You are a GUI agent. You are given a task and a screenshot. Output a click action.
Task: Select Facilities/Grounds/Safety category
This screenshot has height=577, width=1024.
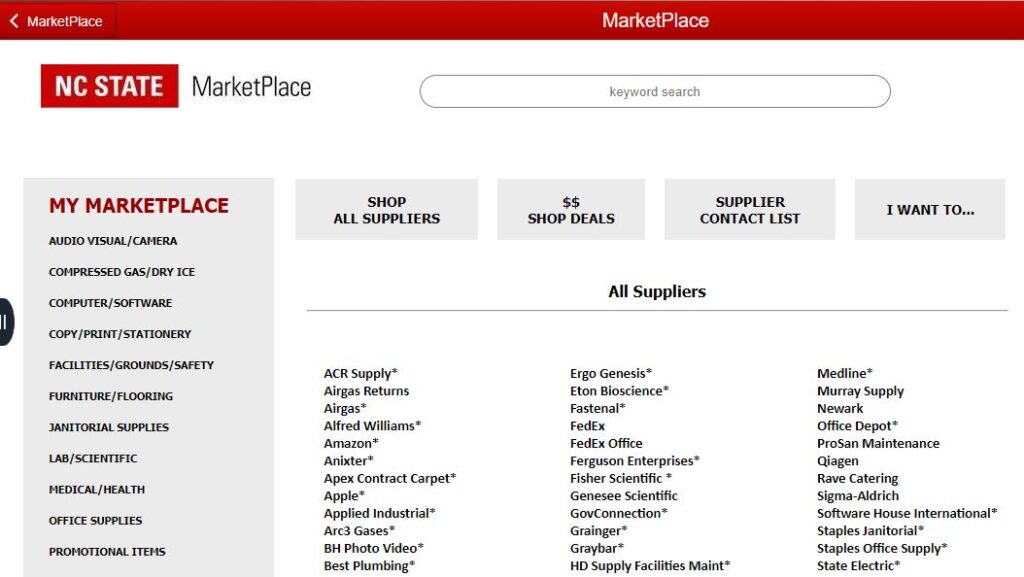click(131, 366)
